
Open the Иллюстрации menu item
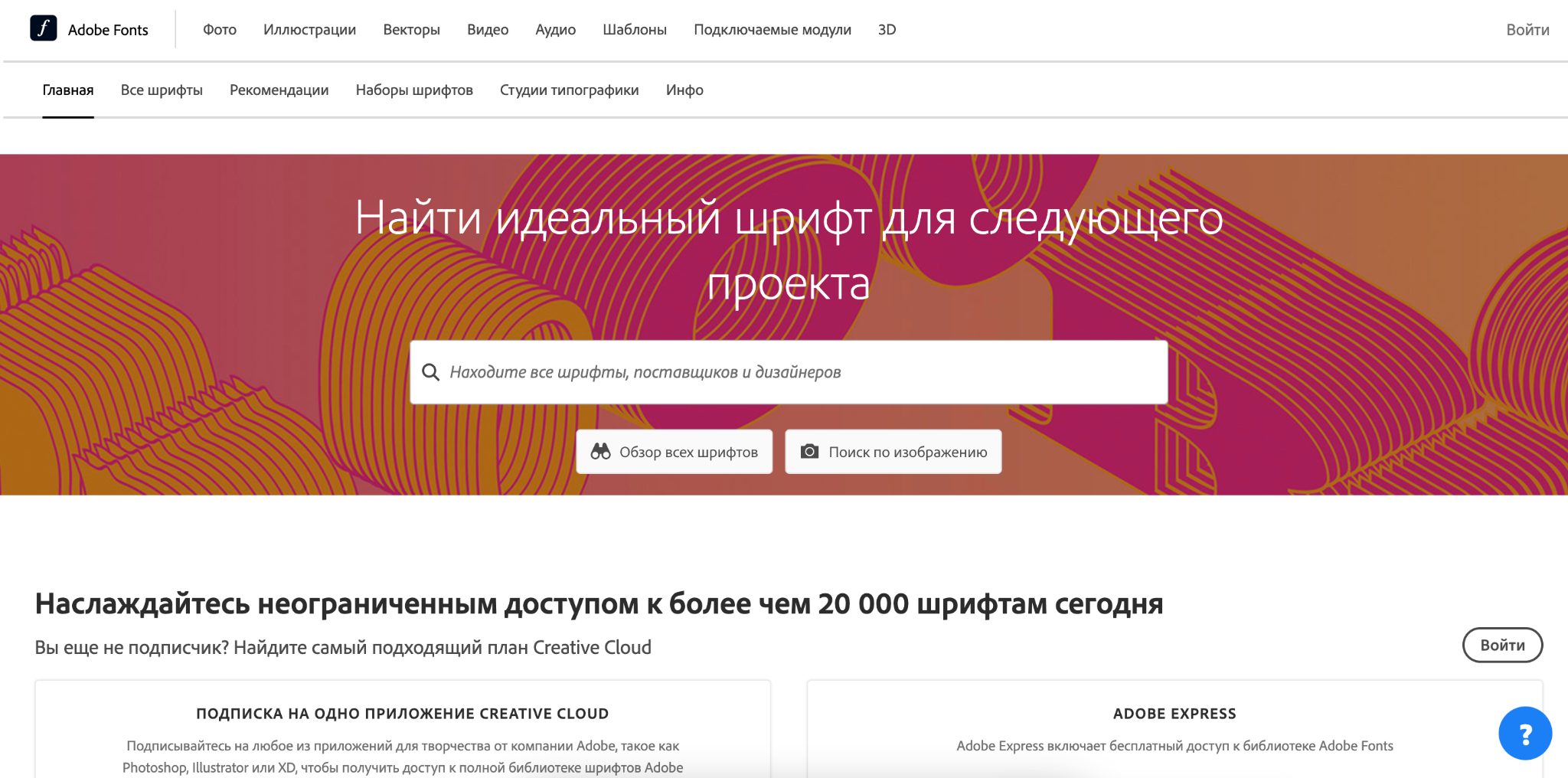pos(309,30)
